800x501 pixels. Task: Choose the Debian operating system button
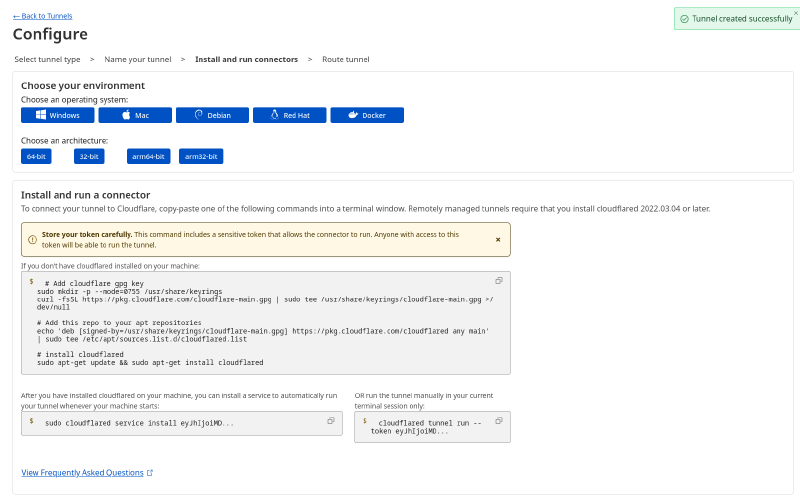(x=212, y=115)
